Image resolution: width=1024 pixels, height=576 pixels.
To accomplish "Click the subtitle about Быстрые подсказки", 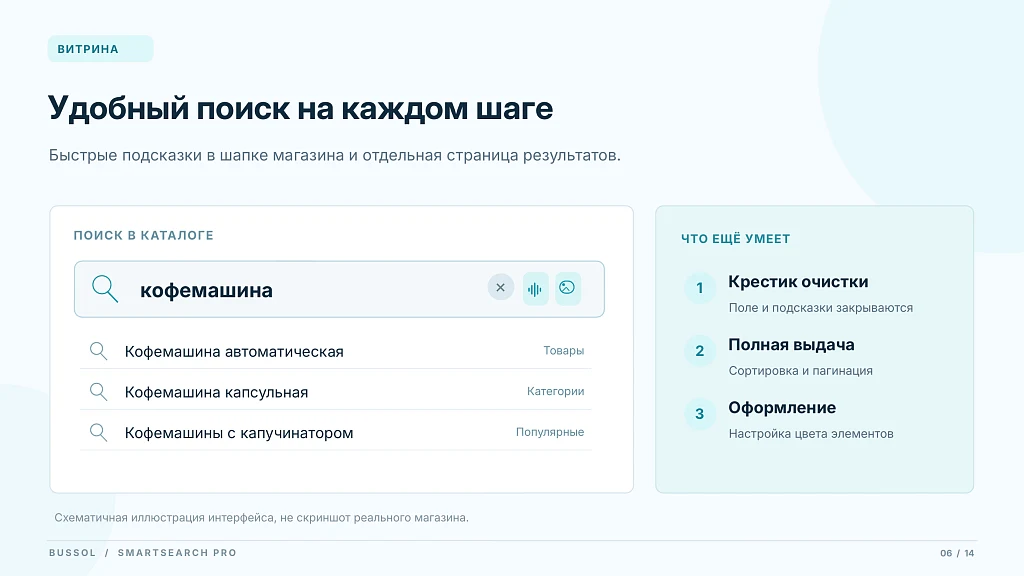I will tap(334, 155).
